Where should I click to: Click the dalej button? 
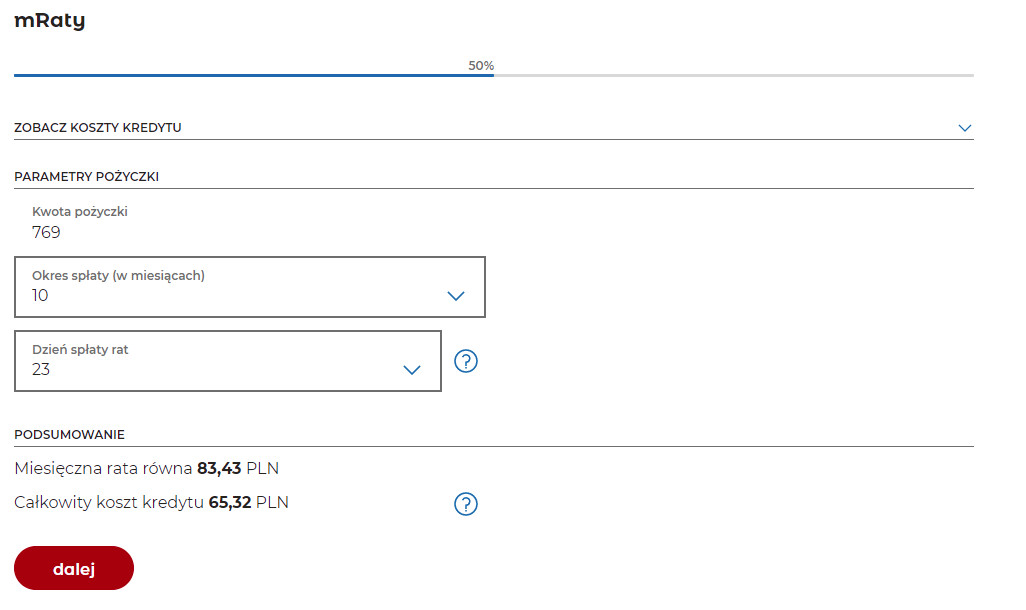click(x=74, y=568)
